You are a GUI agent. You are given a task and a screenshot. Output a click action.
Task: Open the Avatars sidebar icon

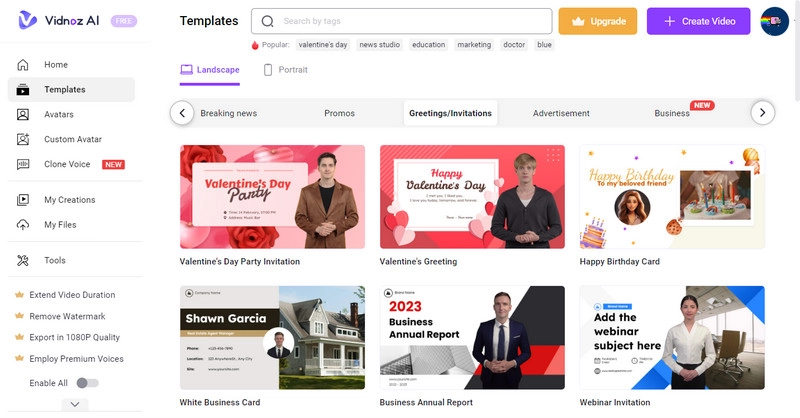pyautogui.click(x=23, y=114)
